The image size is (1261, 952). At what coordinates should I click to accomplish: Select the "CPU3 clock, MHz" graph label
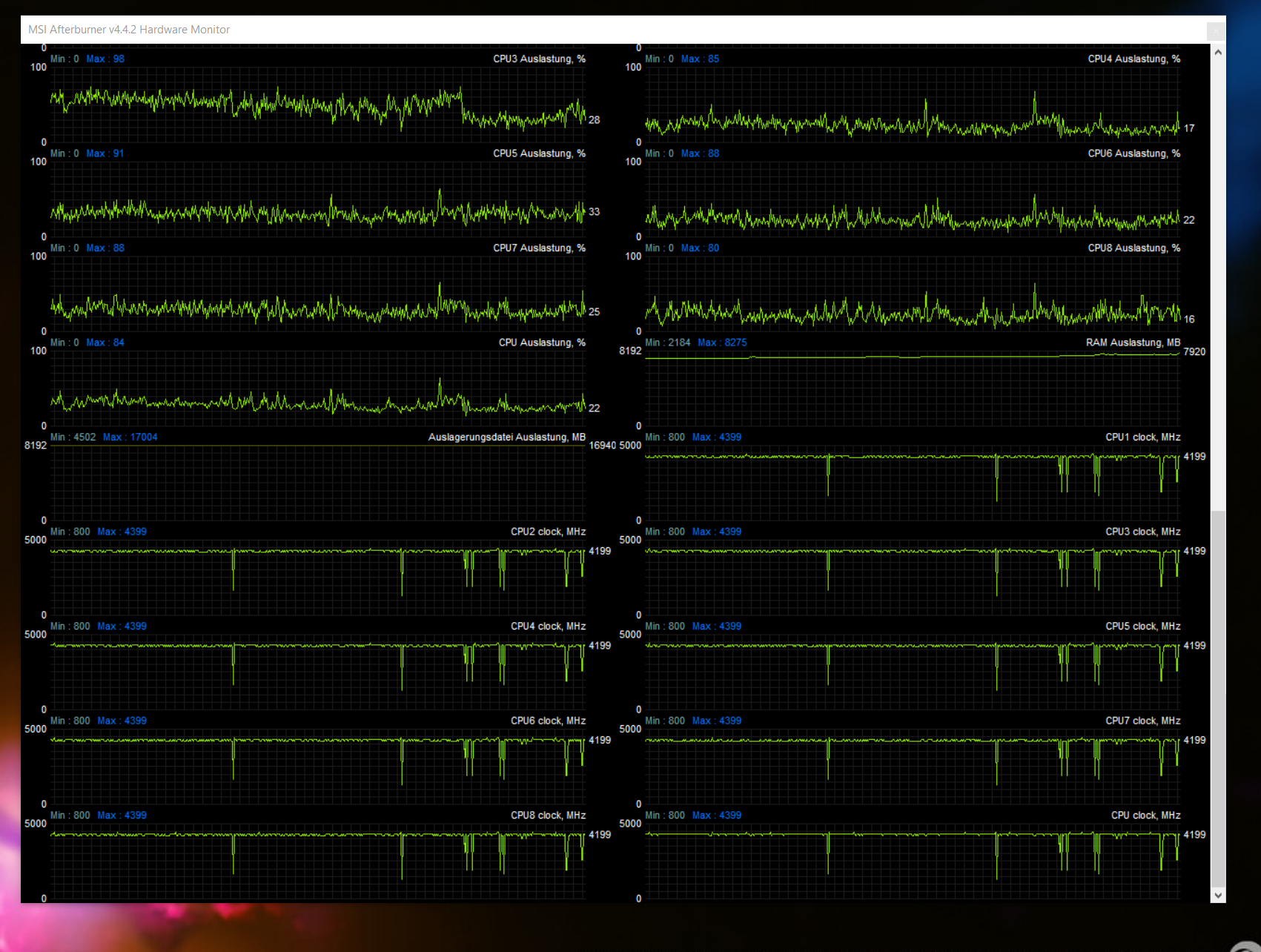[x=1142, y=532]
